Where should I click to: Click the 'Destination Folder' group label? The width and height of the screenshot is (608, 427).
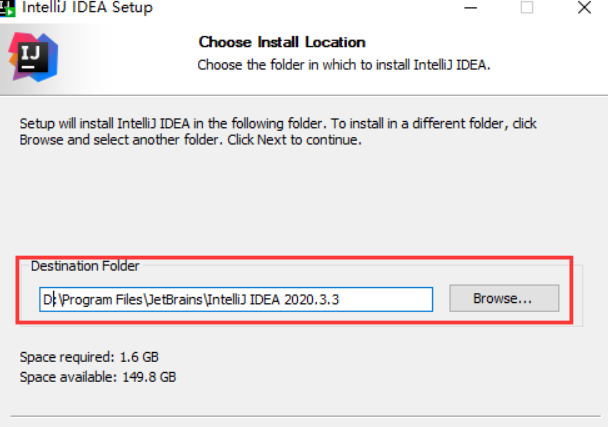coord(85,266)
